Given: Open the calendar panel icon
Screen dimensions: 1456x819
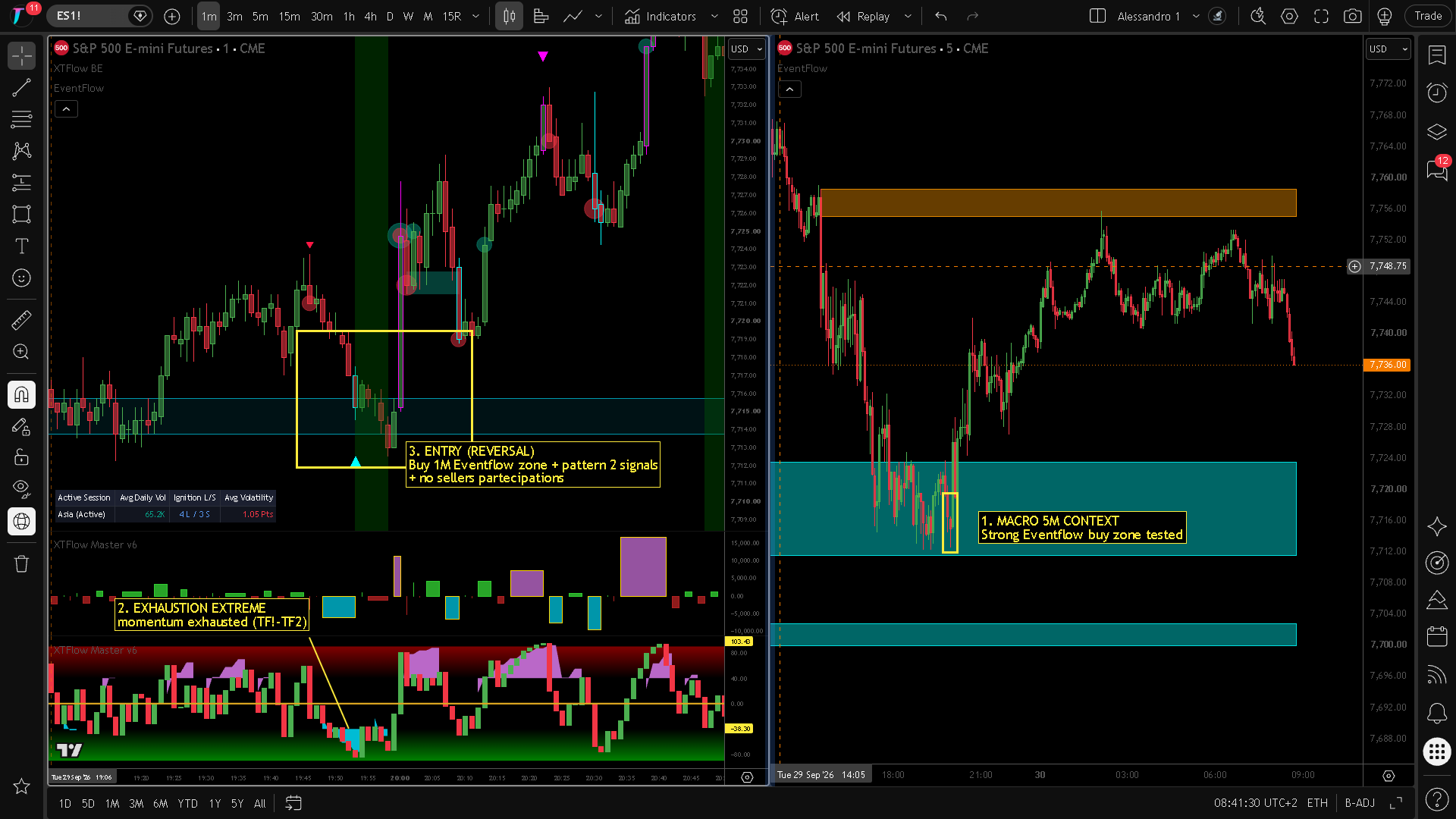Looking at the screenshot, I should tap(1437, 636).
